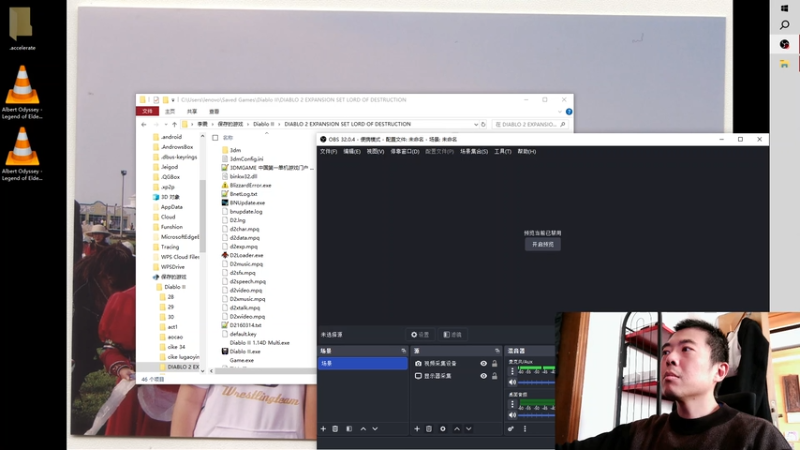This screenshot has height=450, width=800.
Task: Move the source up in Sources panel
Action: pos(457,429)
